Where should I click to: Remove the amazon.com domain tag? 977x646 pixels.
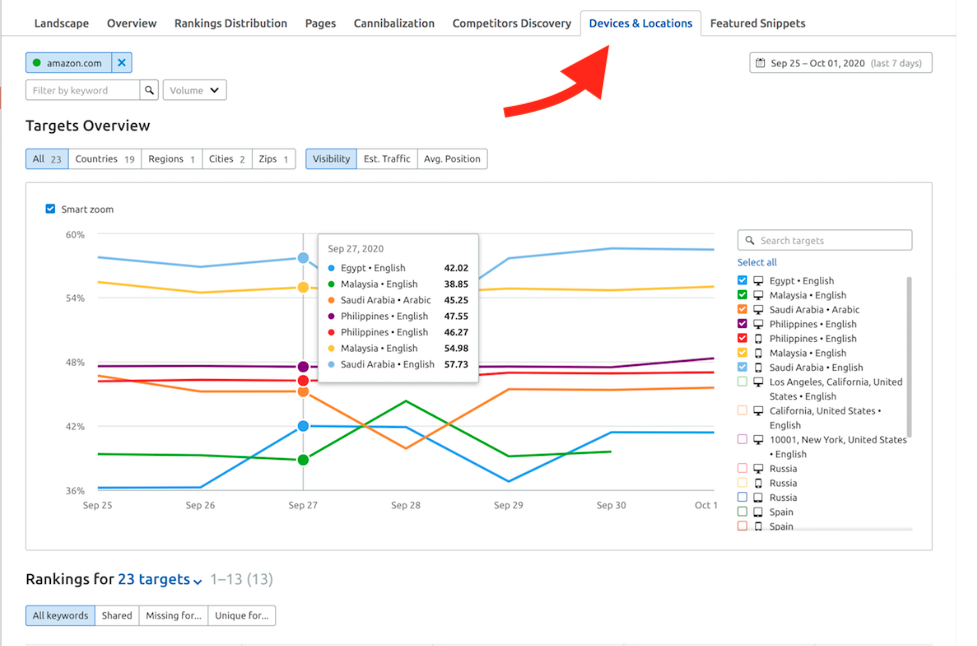[122, 63]
